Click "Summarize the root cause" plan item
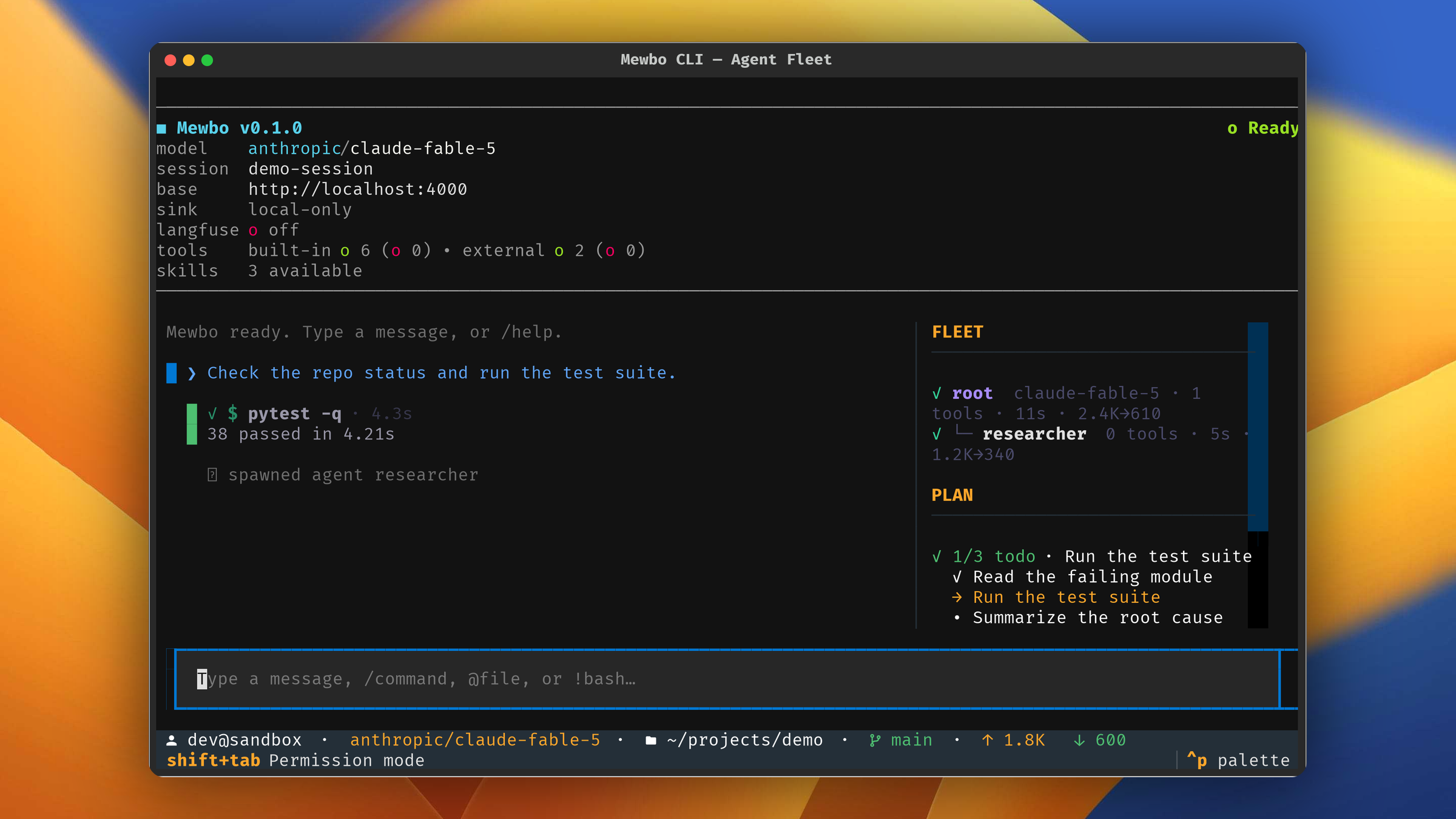The height and width of the screenshot is (819, 1456). click(1098, 618)
